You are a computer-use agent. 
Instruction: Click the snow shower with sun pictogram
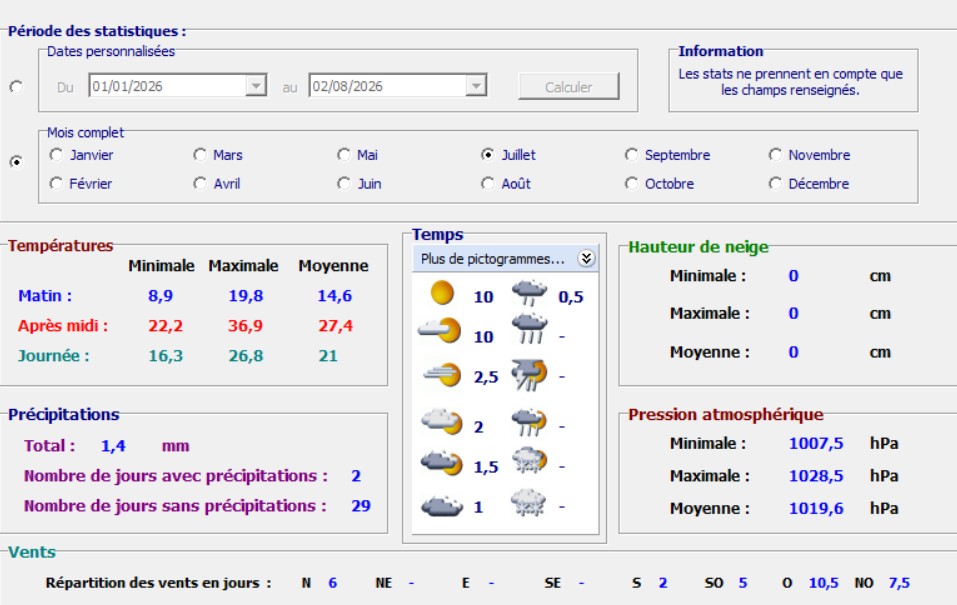point(529,461)
